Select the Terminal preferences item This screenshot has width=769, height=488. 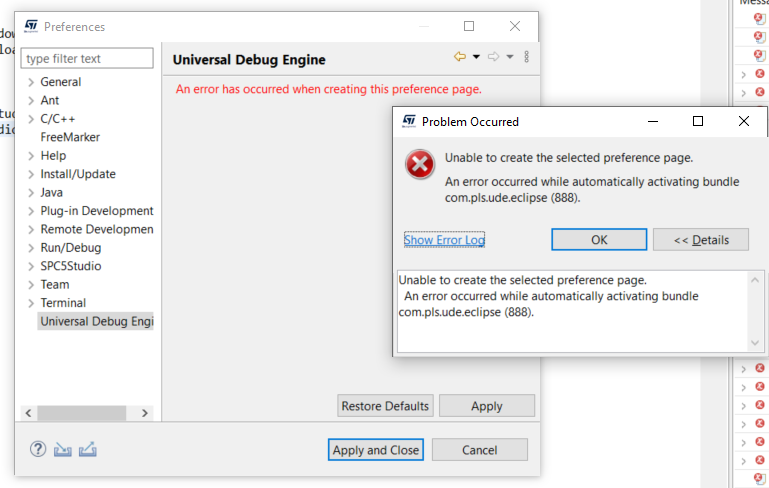(63, 303)
